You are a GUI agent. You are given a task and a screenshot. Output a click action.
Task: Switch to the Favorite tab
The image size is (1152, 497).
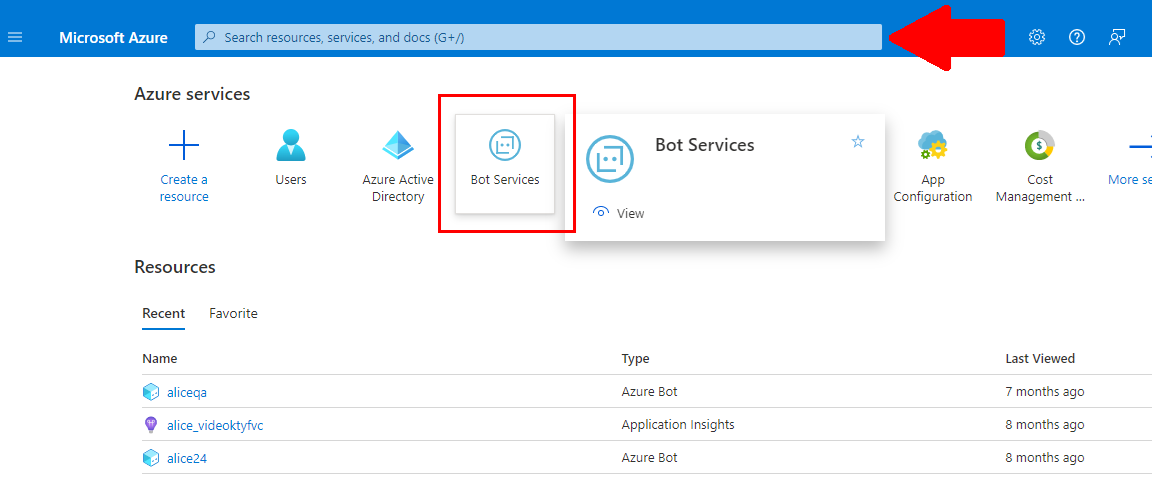234,313
